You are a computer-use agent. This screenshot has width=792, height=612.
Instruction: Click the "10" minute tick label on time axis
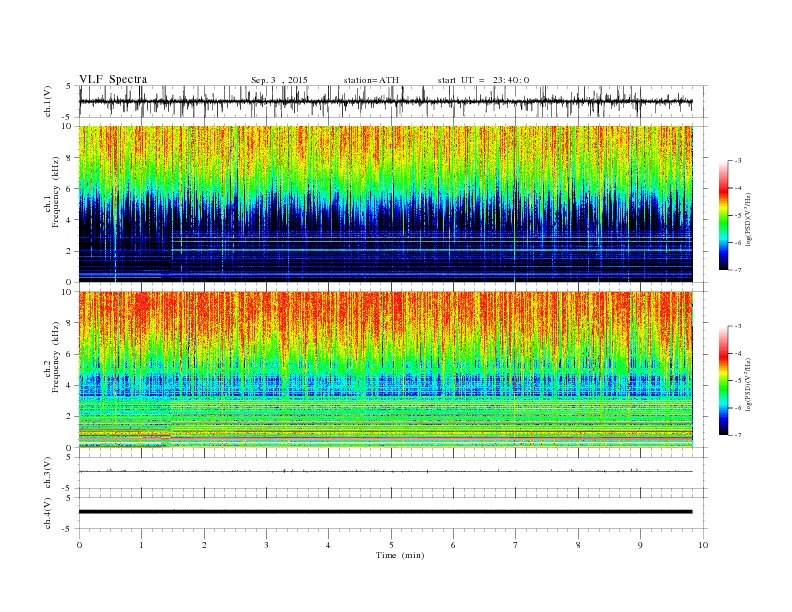[703, 545]
